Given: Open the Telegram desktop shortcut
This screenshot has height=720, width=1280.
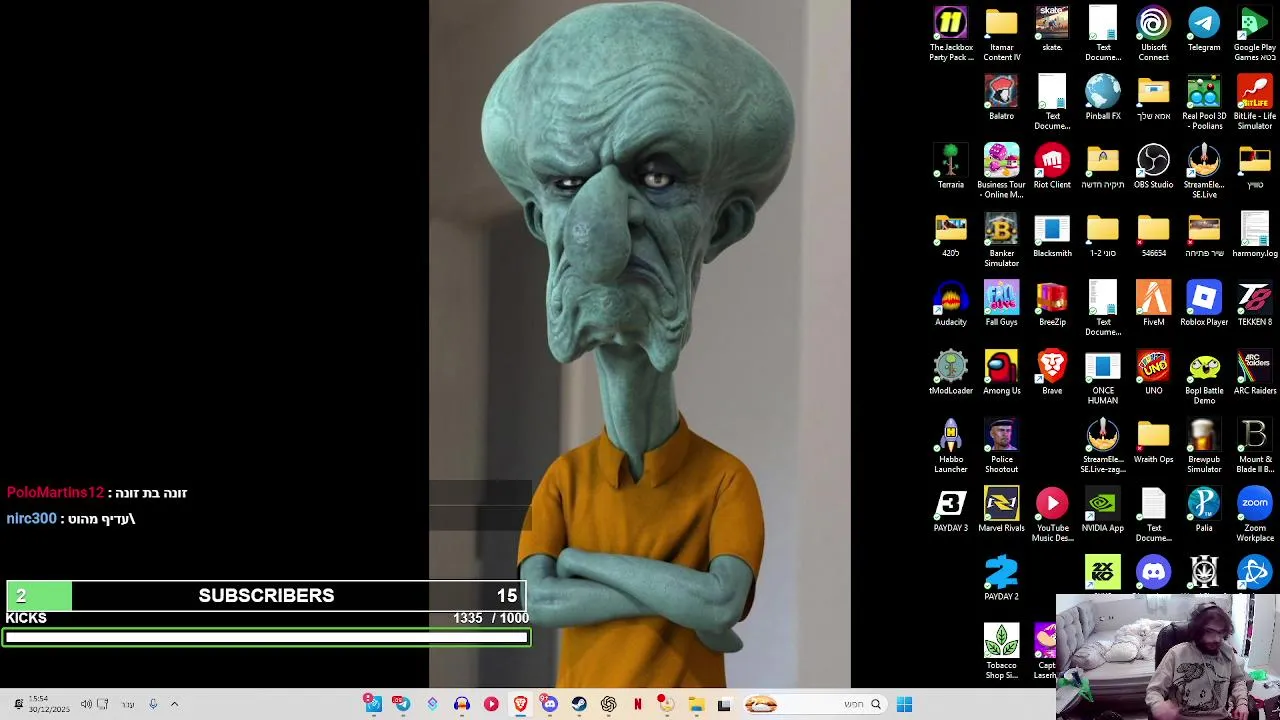Looking at the screenshot, I should [x=1204, y=29].
